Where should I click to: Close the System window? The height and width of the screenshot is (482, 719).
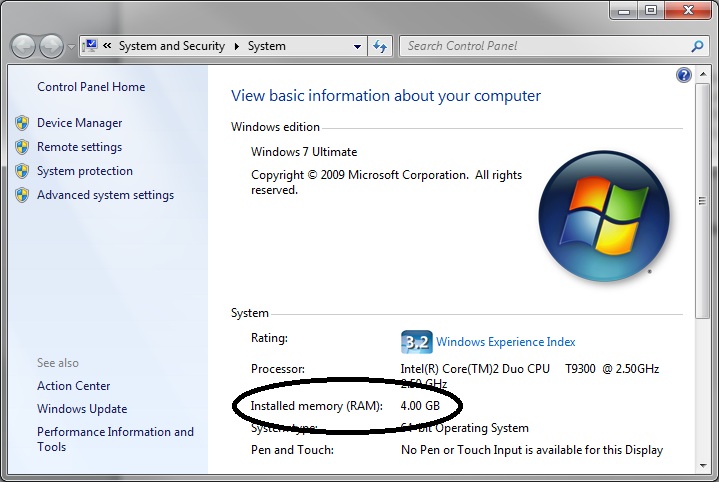click(x=688, y=10)
